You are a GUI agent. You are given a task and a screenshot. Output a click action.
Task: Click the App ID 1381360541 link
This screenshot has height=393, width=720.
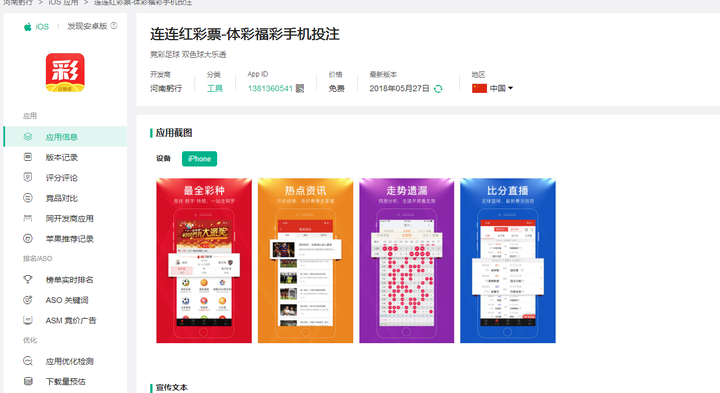(270, 88)
